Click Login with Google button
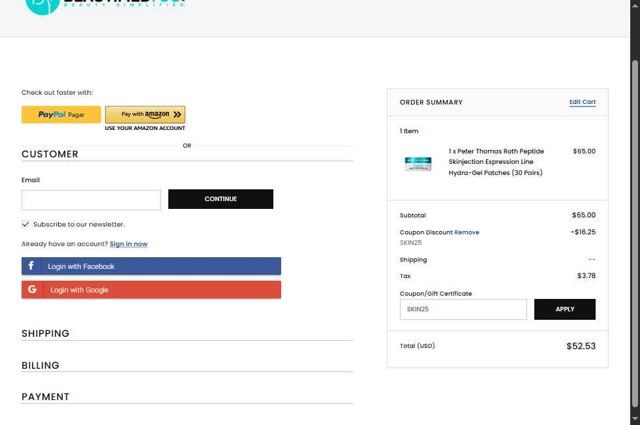Screen dimensions: 640x425 (151, 290)
